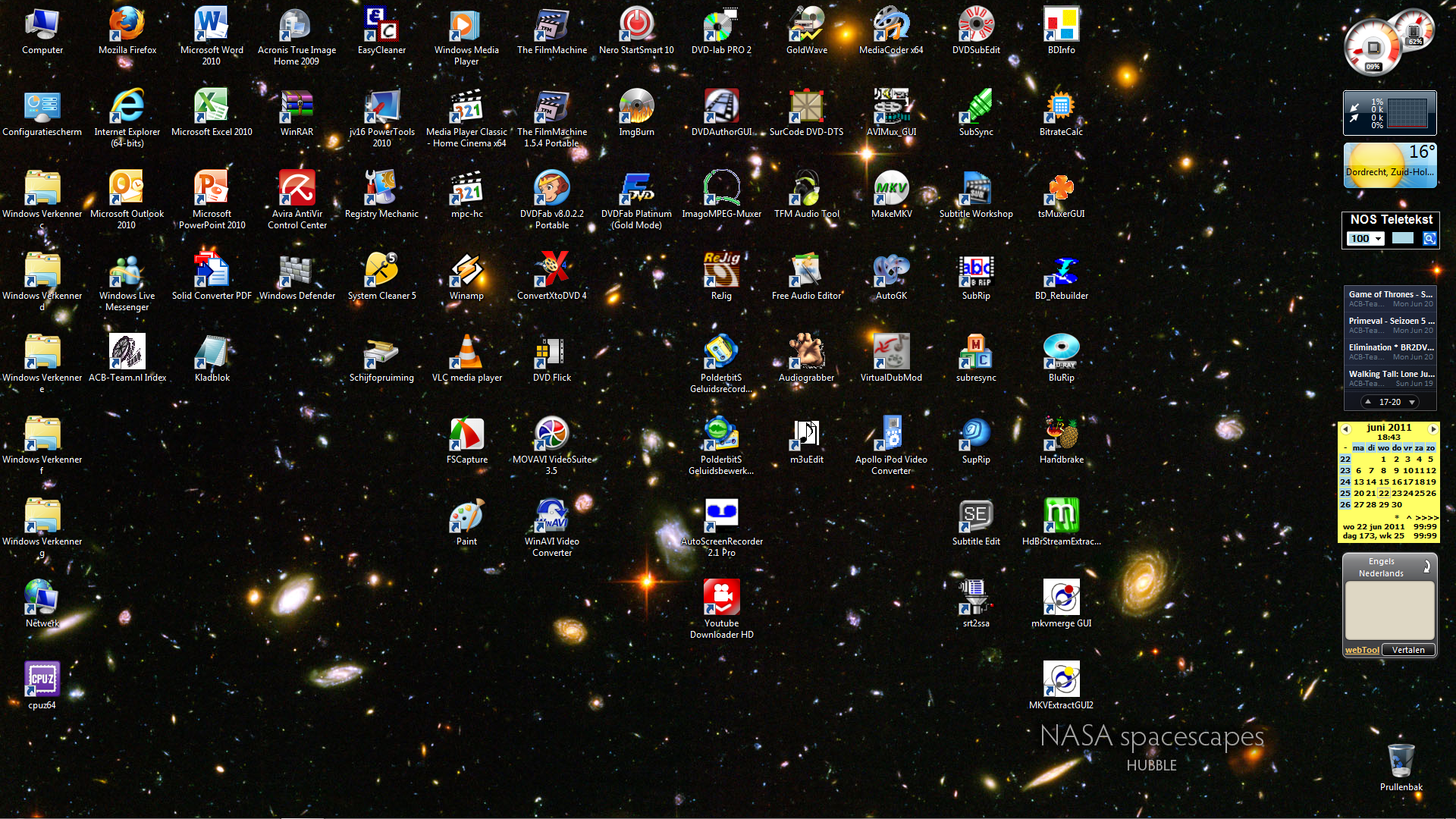Click week number 24 in calendar gadget
Viewport: 1456px width, 819px height.
pos(1345,482)
